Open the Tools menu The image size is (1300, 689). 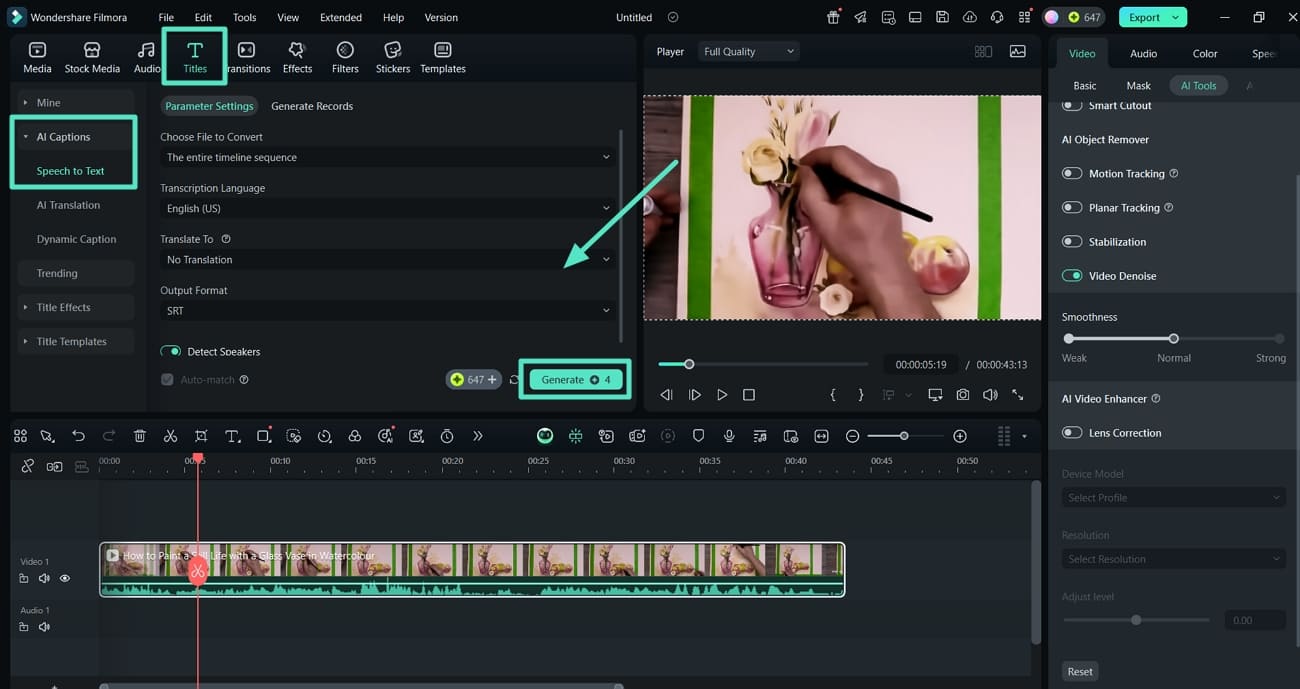[244, 17]
